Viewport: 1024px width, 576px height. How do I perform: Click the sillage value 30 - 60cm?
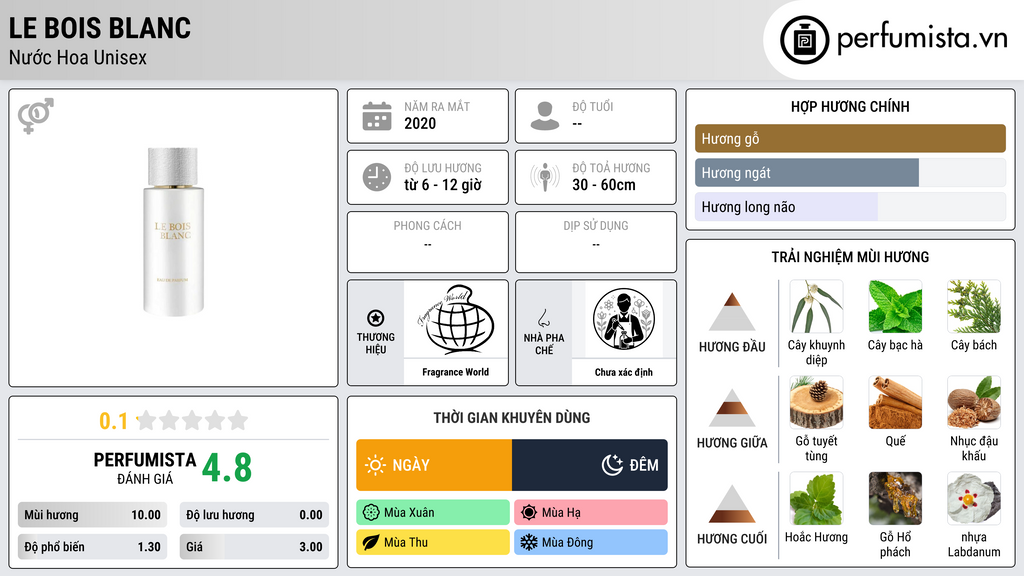[604, 185]
